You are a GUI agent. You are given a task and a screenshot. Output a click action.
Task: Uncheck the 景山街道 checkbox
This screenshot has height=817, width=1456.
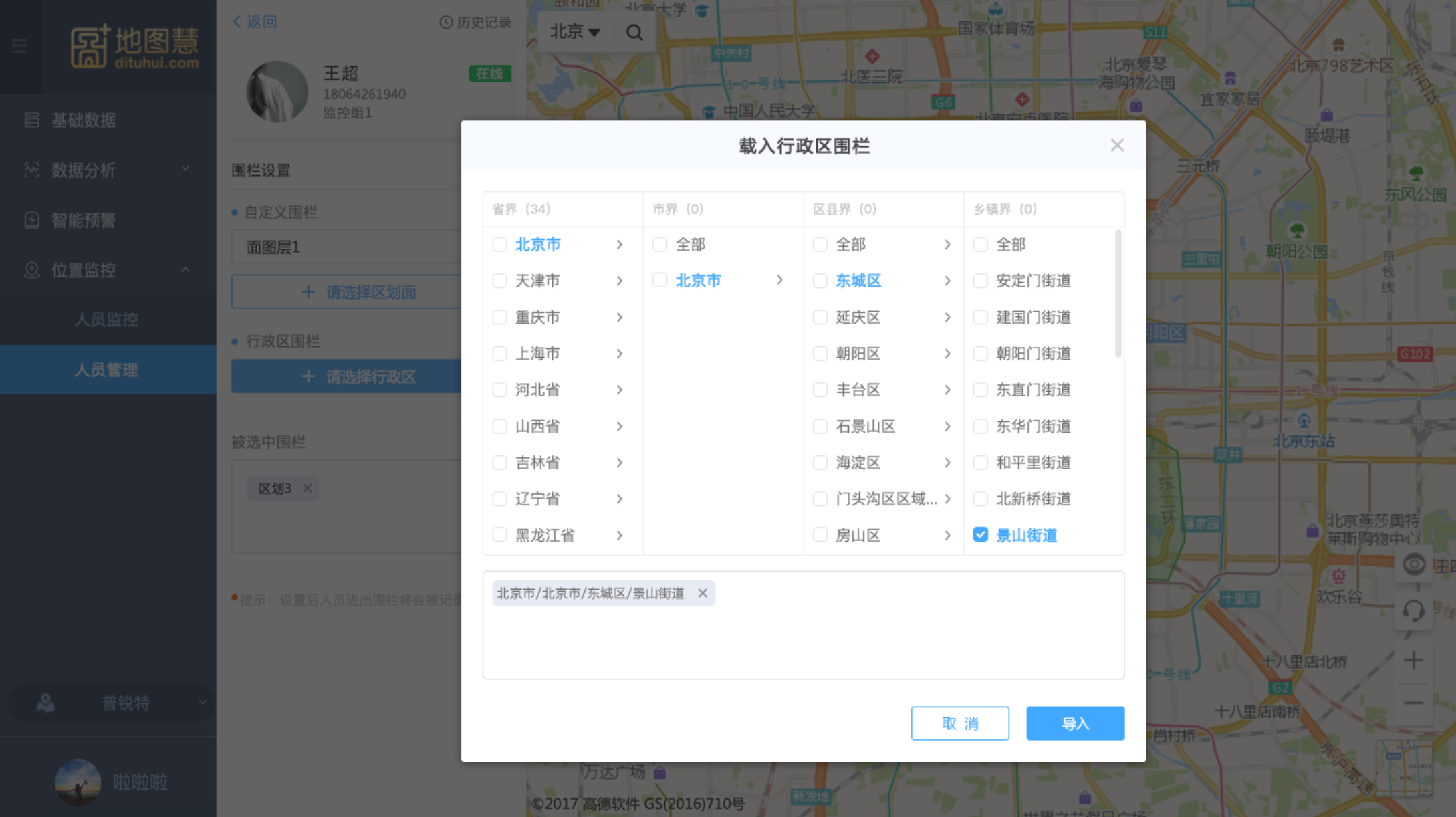tap(981, 535)
